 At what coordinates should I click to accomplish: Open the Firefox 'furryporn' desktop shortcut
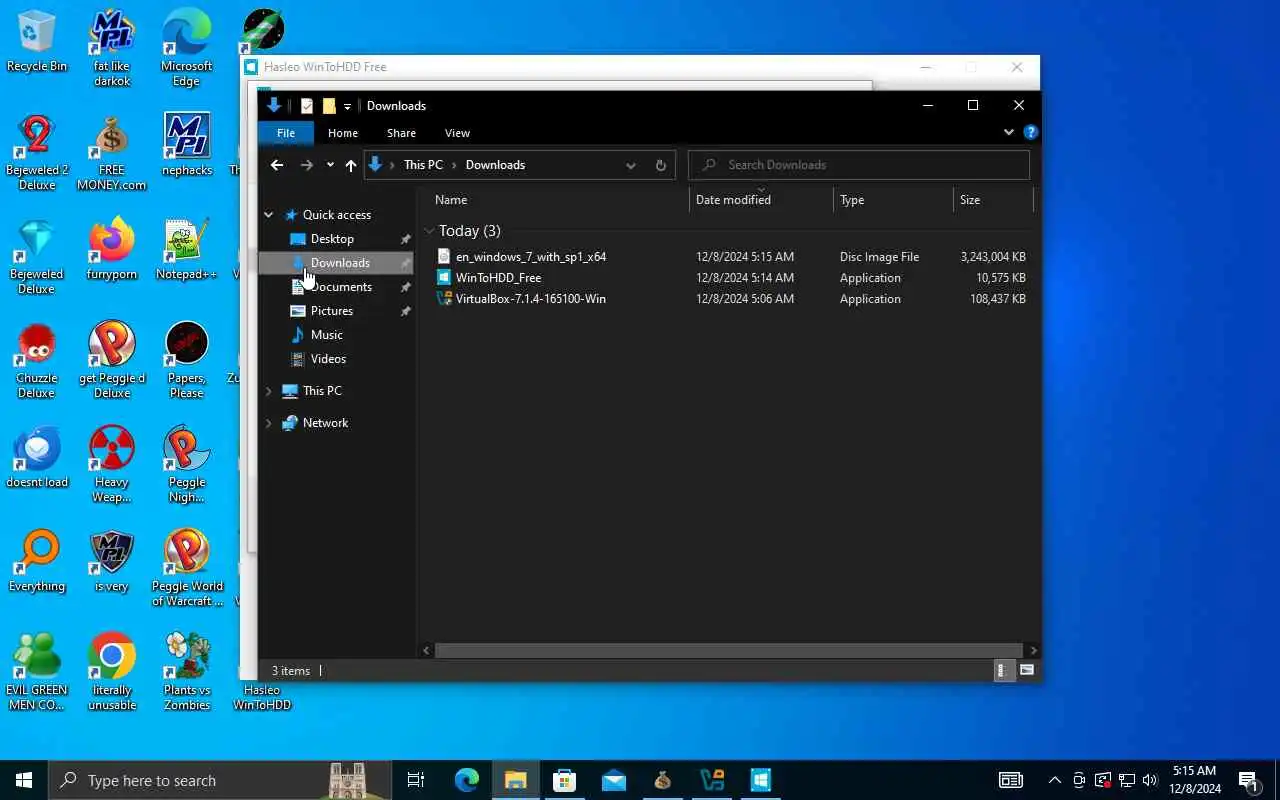coord(112,249)
